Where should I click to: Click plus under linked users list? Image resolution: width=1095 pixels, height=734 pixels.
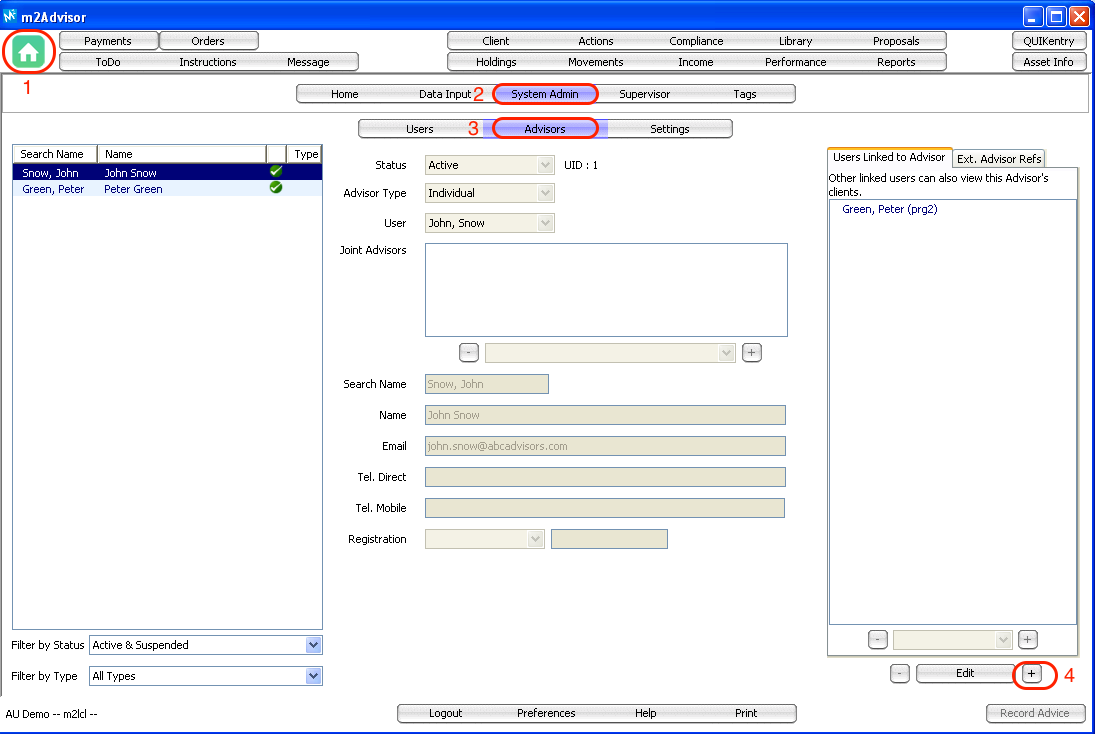pos(1028,639)
